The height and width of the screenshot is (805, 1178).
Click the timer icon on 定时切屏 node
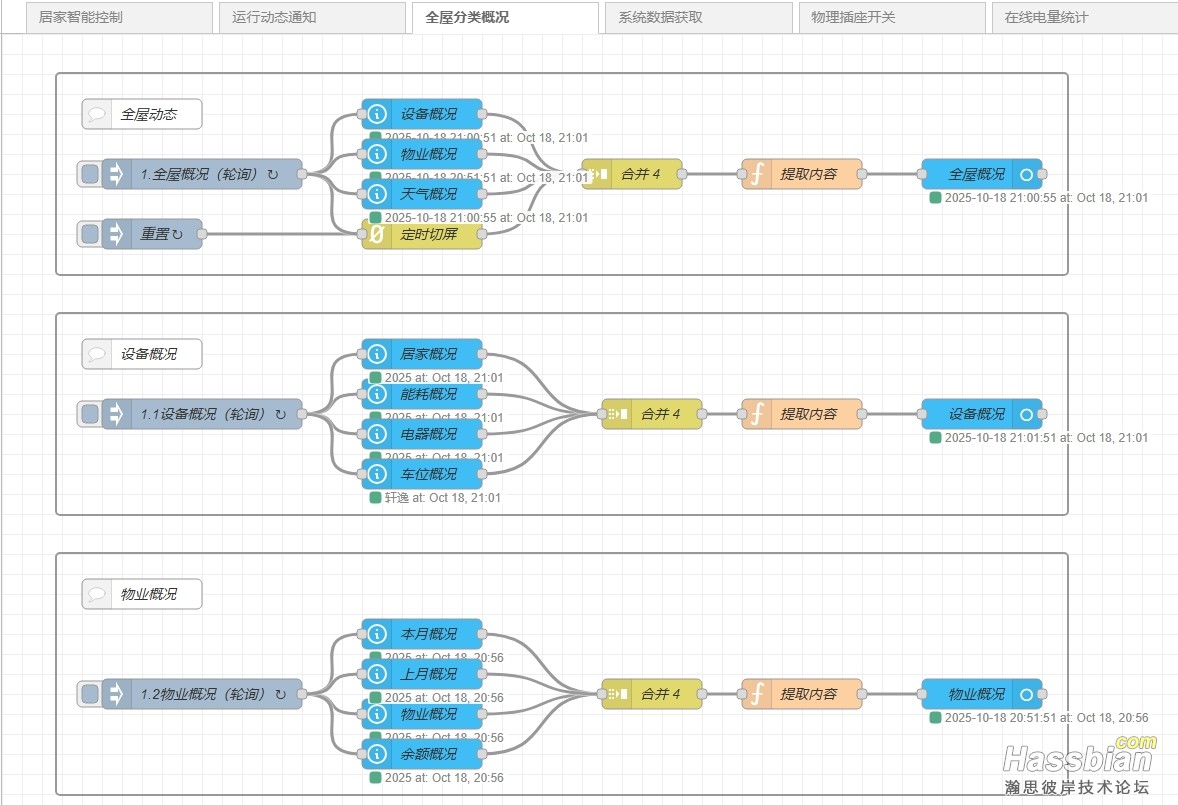377,234
